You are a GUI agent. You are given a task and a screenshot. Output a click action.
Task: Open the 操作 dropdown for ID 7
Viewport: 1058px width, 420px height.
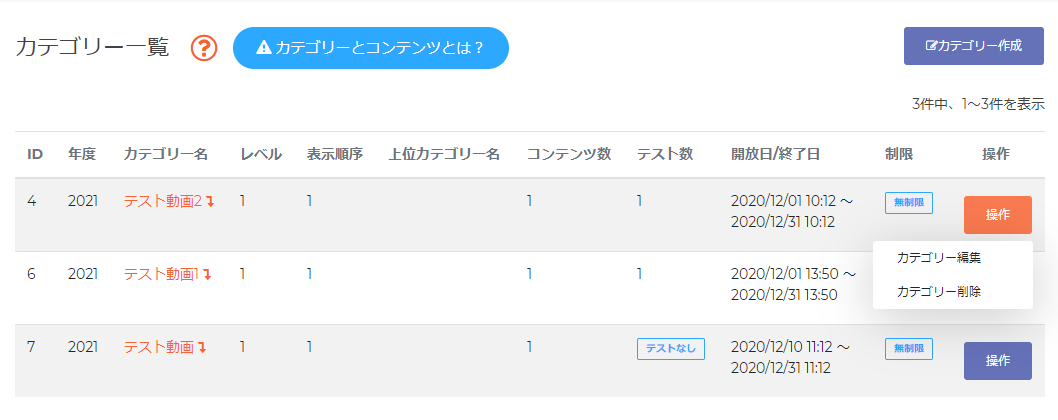point(997,361)
